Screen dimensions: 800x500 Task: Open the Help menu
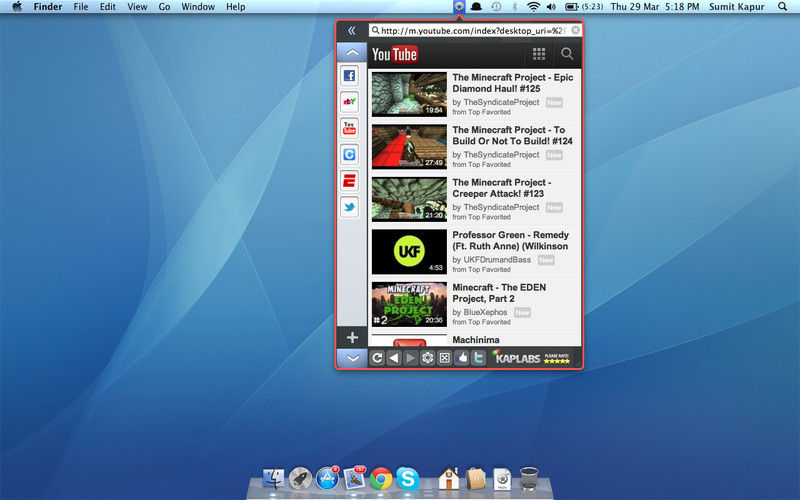236,7
